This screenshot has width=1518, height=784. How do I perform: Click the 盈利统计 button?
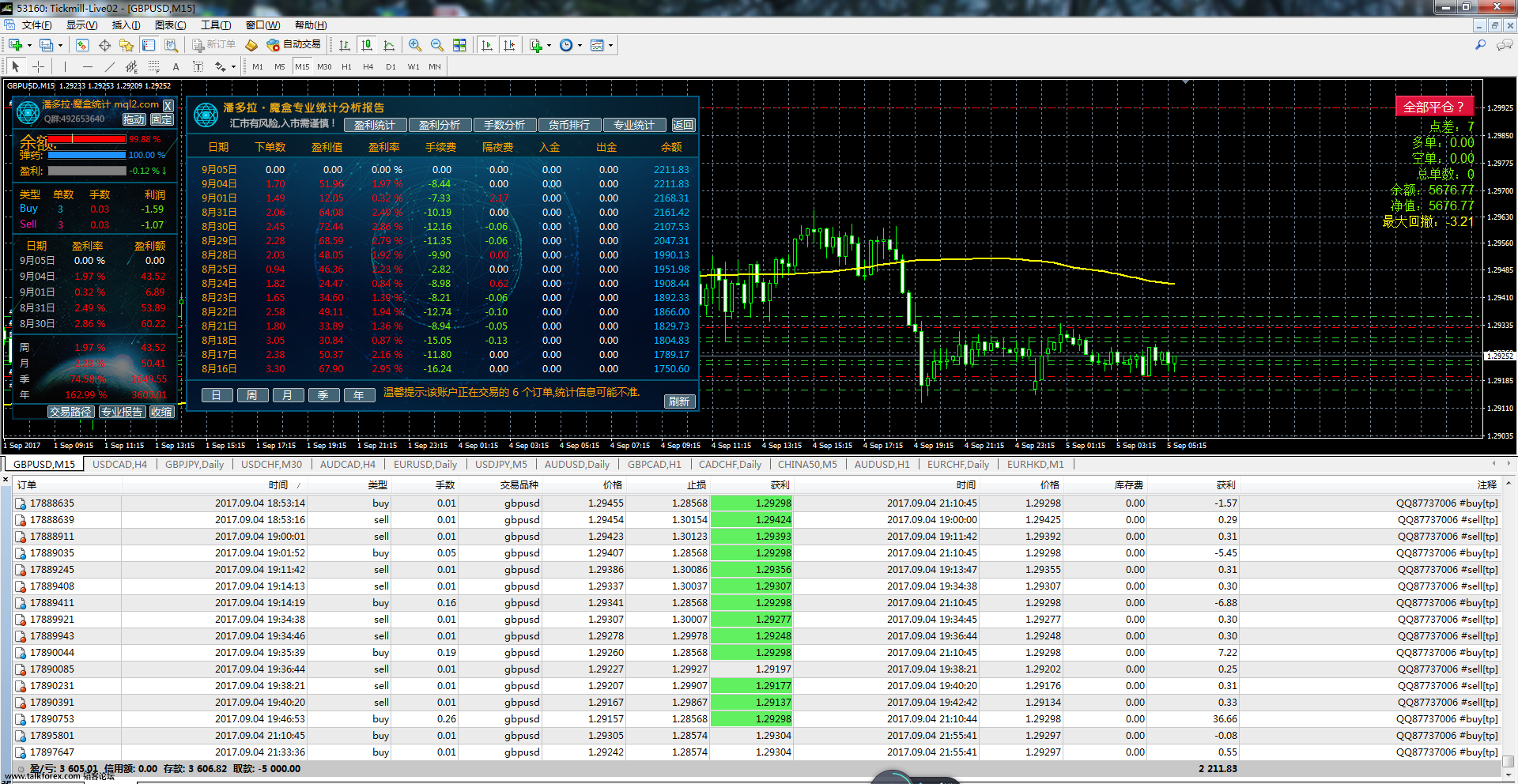375,125
